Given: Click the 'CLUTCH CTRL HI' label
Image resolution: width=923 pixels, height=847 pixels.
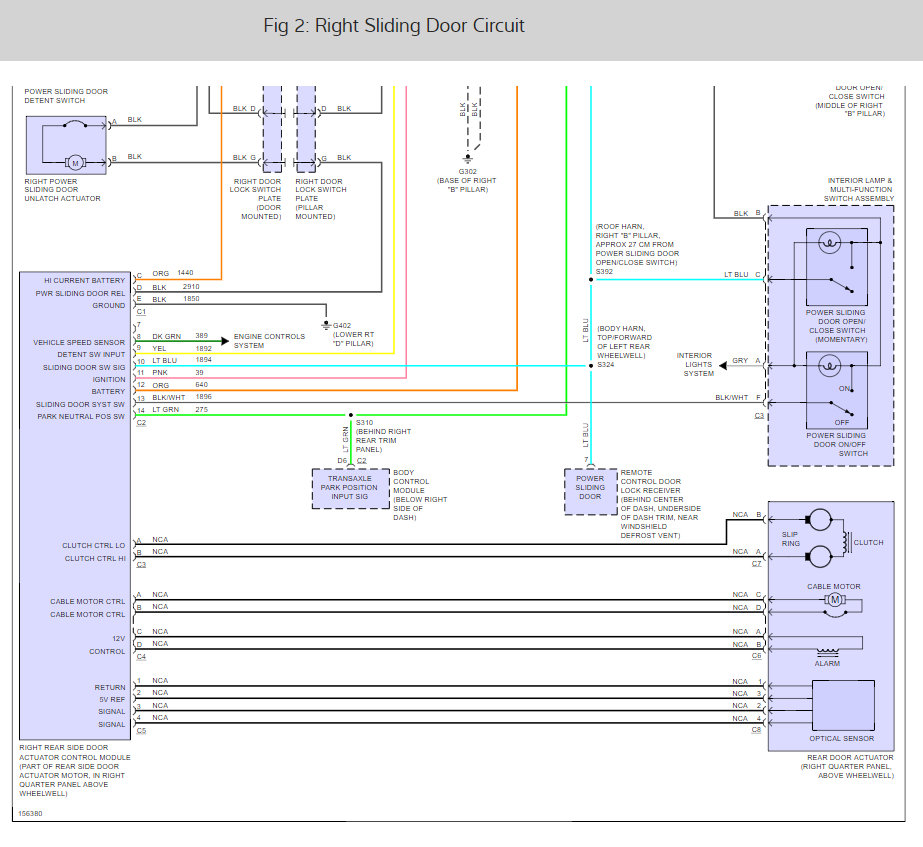Looking at the screenshot, I should 95,559.
